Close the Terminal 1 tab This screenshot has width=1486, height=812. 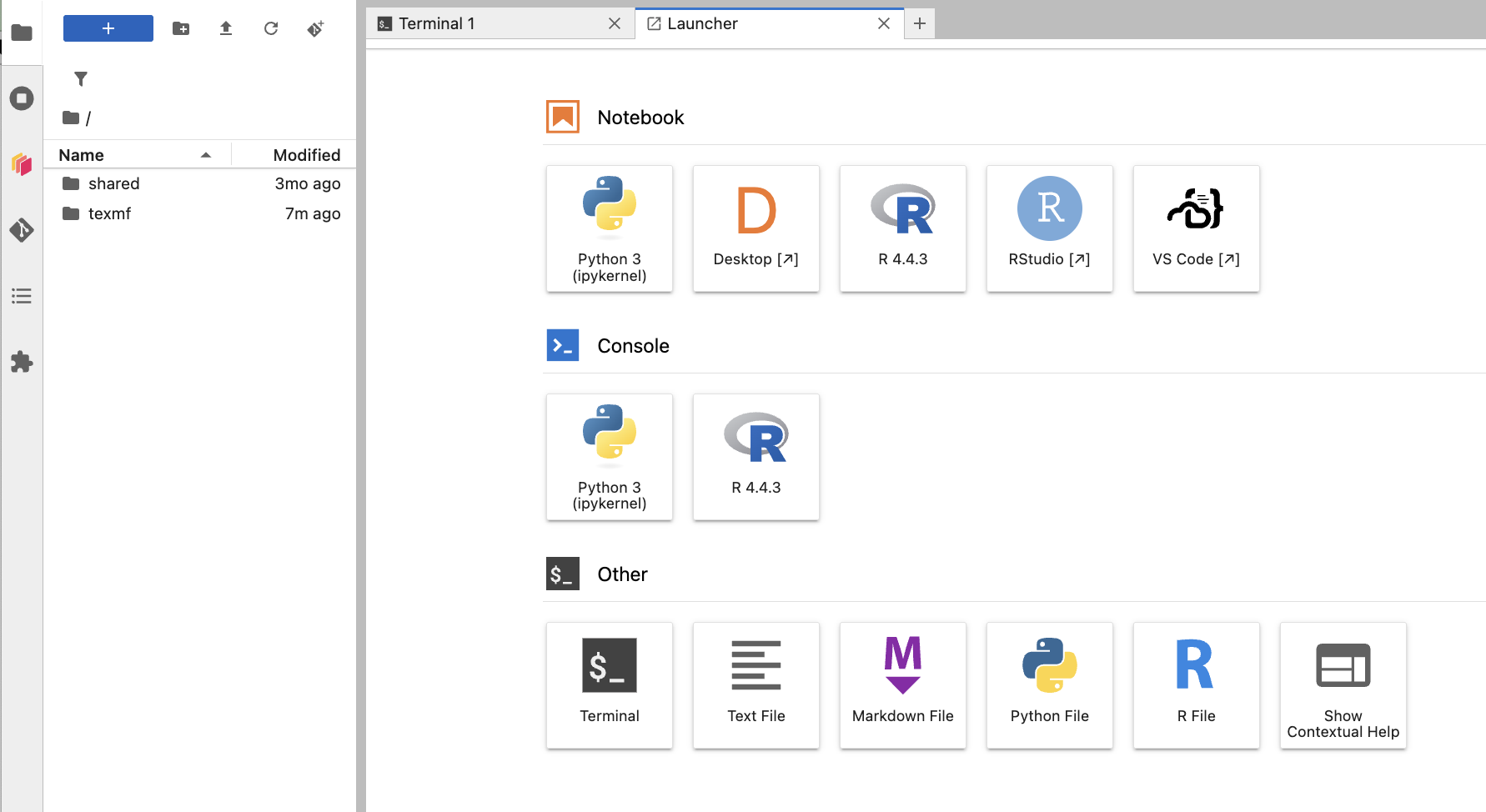[615, 24]
